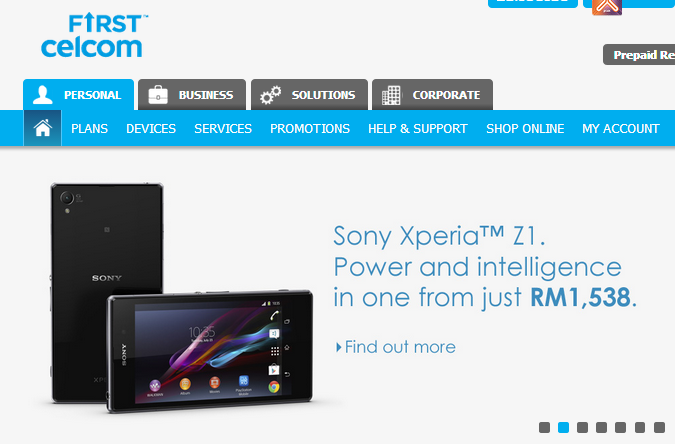Open the Plans menu

point(90,128)
